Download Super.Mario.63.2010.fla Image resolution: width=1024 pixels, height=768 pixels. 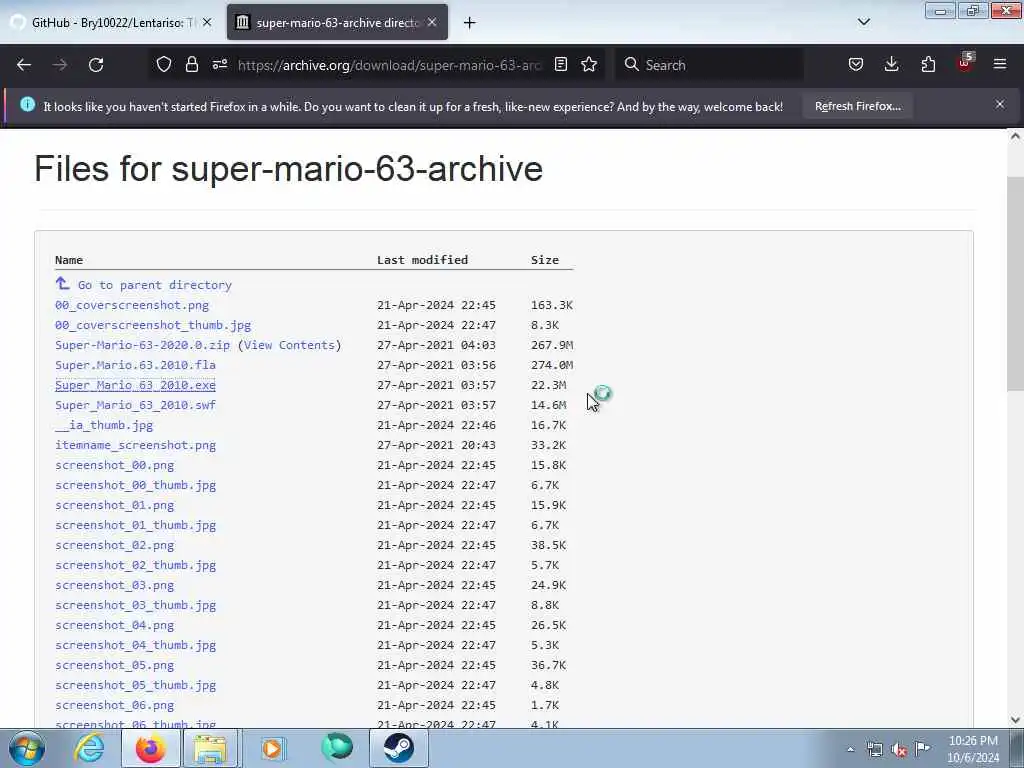click(x=135, y=365)
